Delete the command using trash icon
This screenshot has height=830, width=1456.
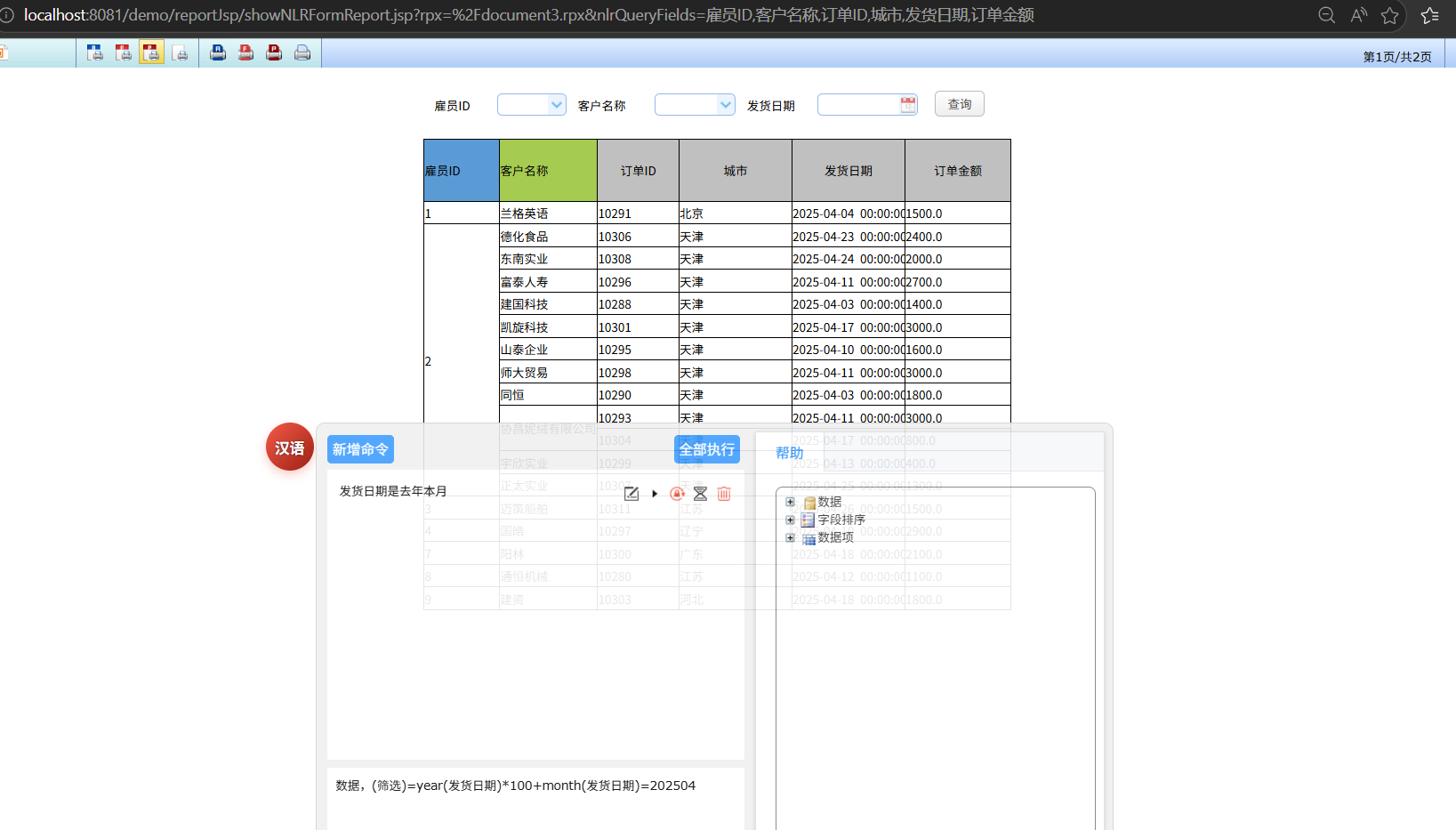point(724,494)
